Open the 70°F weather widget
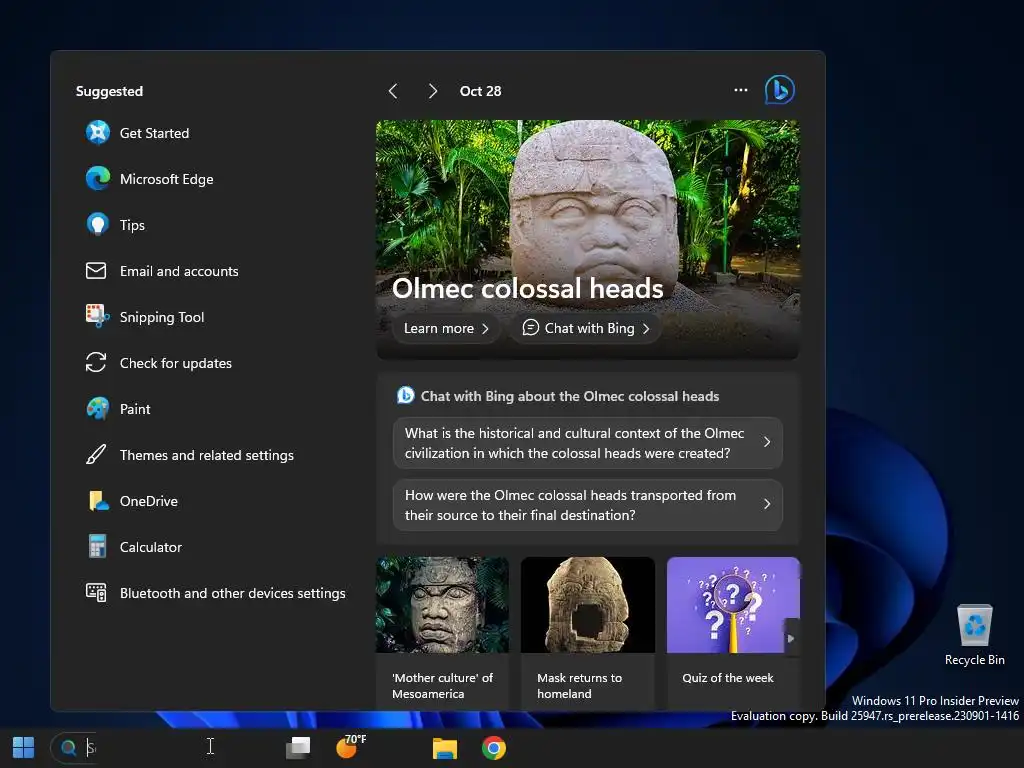The image size is (1024, 768). click(x=351, y=746)
